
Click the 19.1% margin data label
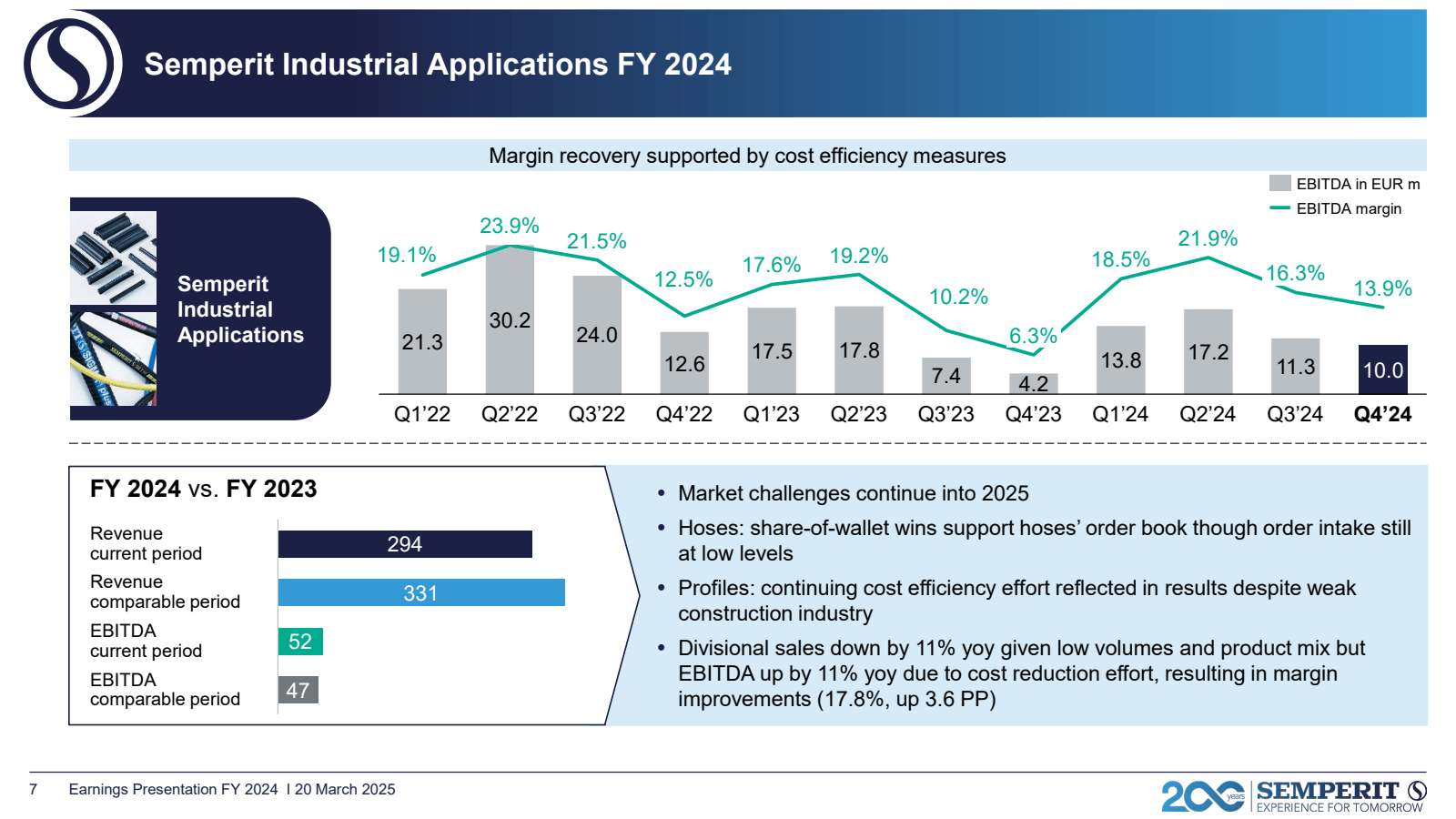[x=407, y=255]
